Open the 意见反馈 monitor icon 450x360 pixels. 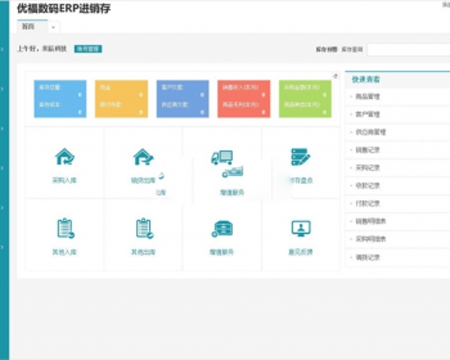[301, 228]
